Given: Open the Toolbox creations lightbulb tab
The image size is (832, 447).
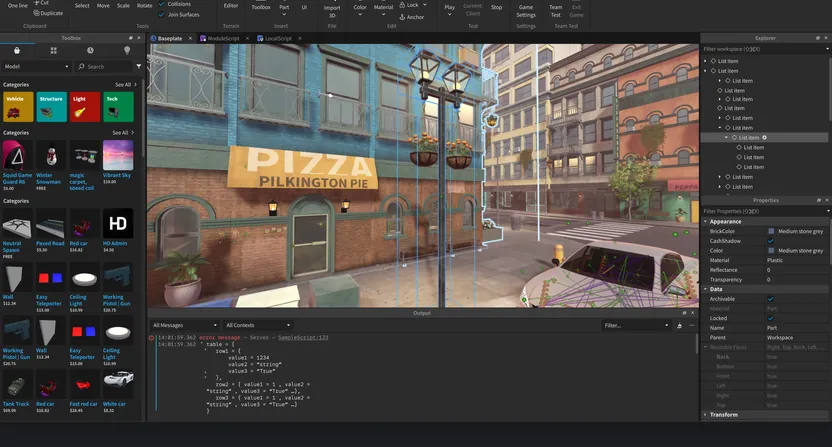Looking at the screenshot, I should point(127,50).
